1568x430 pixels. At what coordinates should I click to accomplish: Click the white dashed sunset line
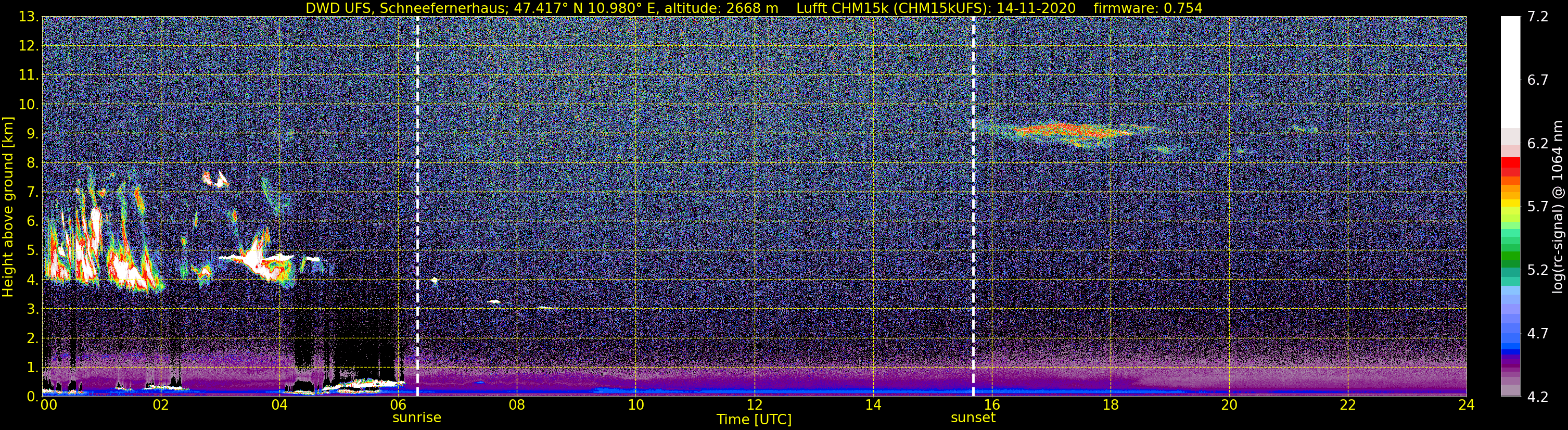(973, 206)
